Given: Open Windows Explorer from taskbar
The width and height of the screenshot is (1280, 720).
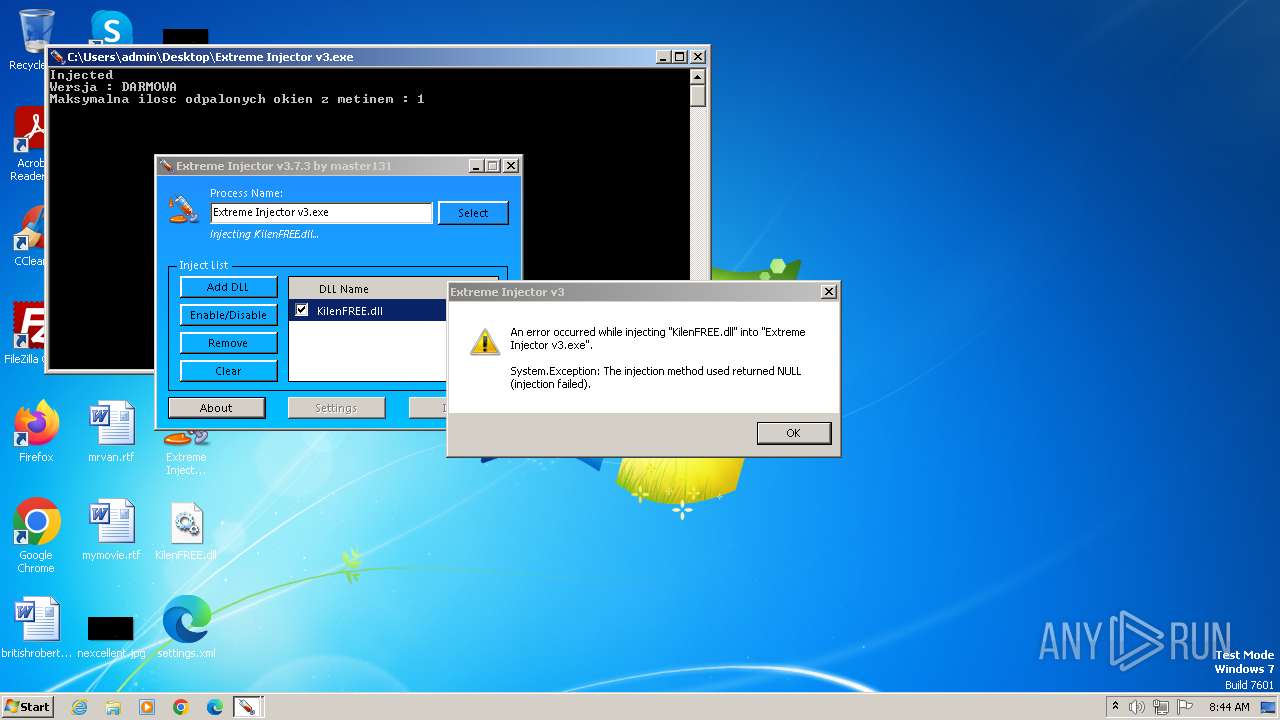Looking at the screenshot, I should pyautogui.click(x=113, y=707).
